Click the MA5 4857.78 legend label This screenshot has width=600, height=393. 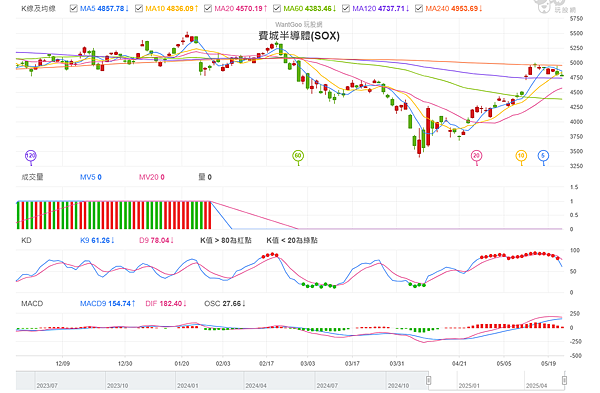click(x=104, y=8)
